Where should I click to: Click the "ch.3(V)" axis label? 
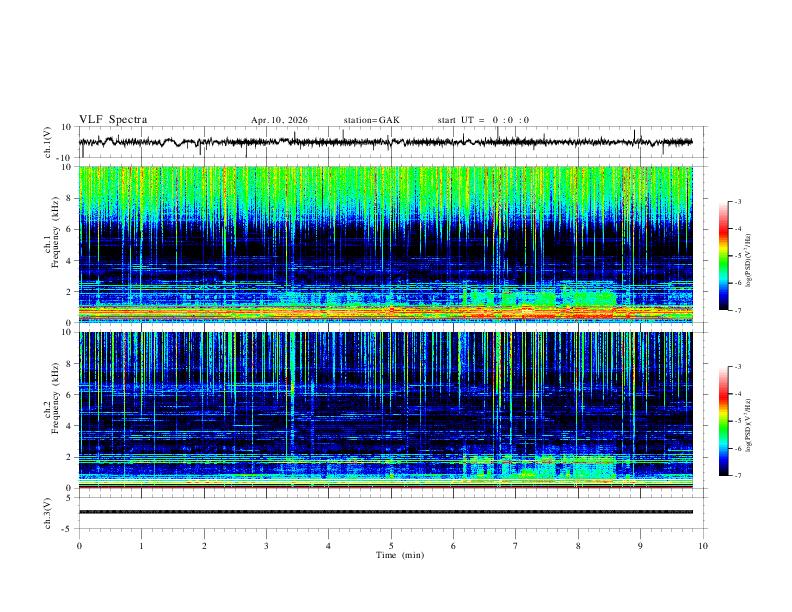pos(48,513)
